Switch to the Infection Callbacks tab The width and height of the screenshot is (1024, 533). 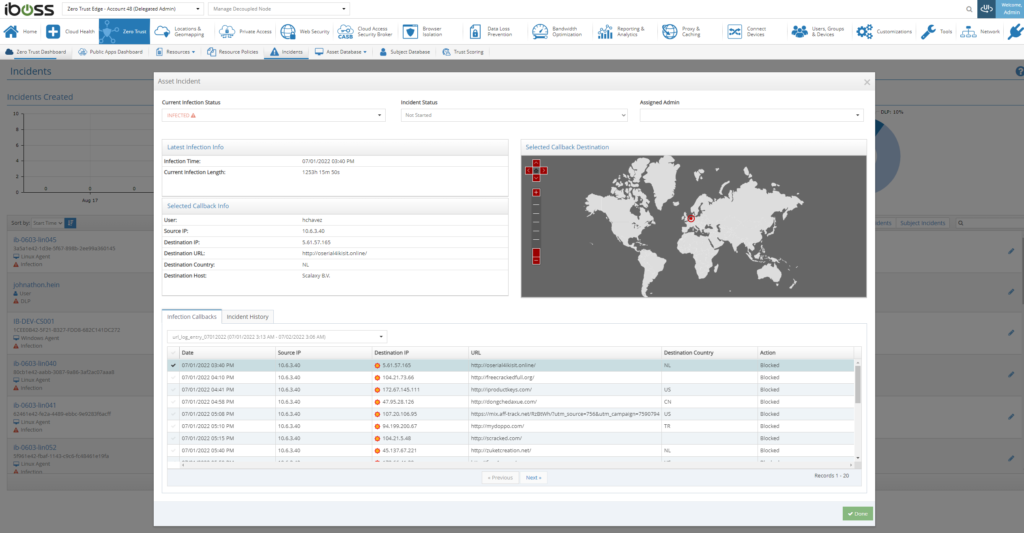point(191,316)
